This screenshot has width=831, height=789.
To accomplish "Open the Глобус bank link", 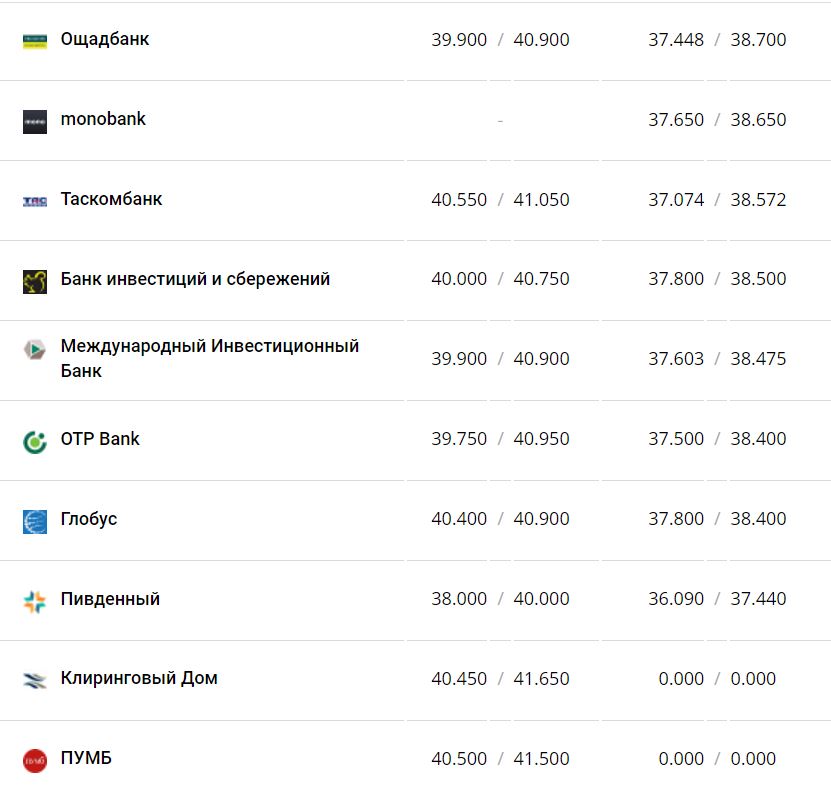I will tap(89, 519).
